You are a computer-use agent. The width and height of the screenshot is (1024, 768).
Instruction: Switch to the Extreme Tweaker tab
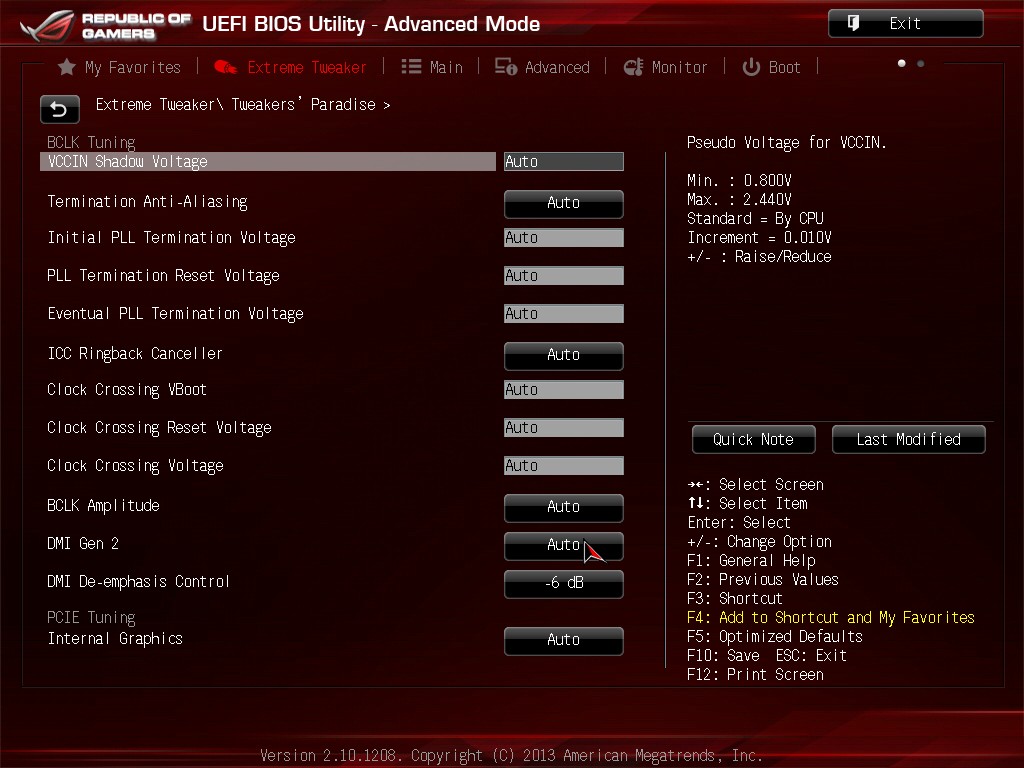[291, 67]
